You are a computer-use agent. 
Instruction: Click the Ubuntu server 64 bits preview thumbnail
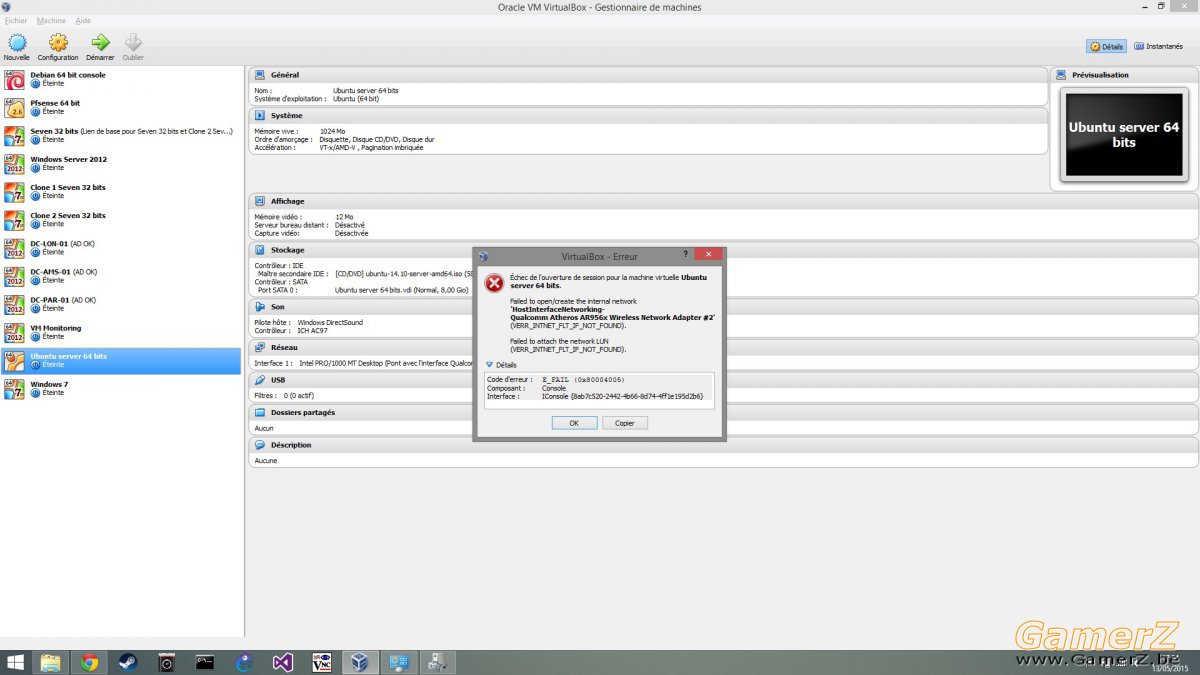[x=1124, y=135]
